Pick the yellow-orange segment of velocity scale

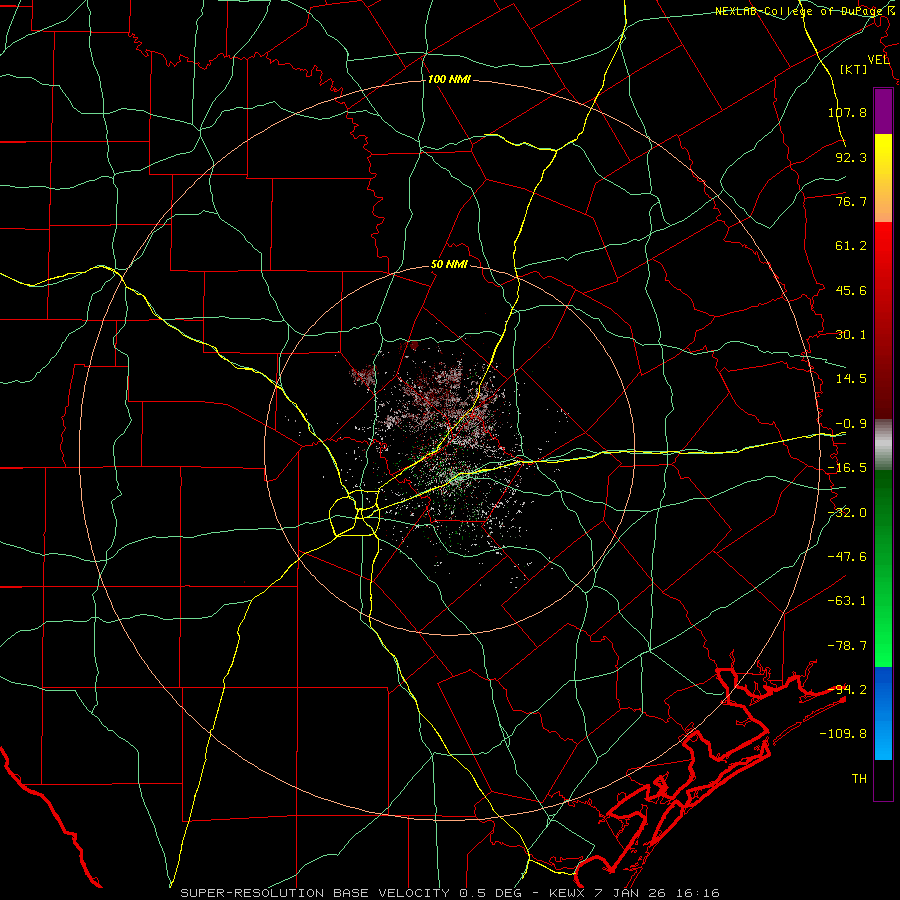883,179
